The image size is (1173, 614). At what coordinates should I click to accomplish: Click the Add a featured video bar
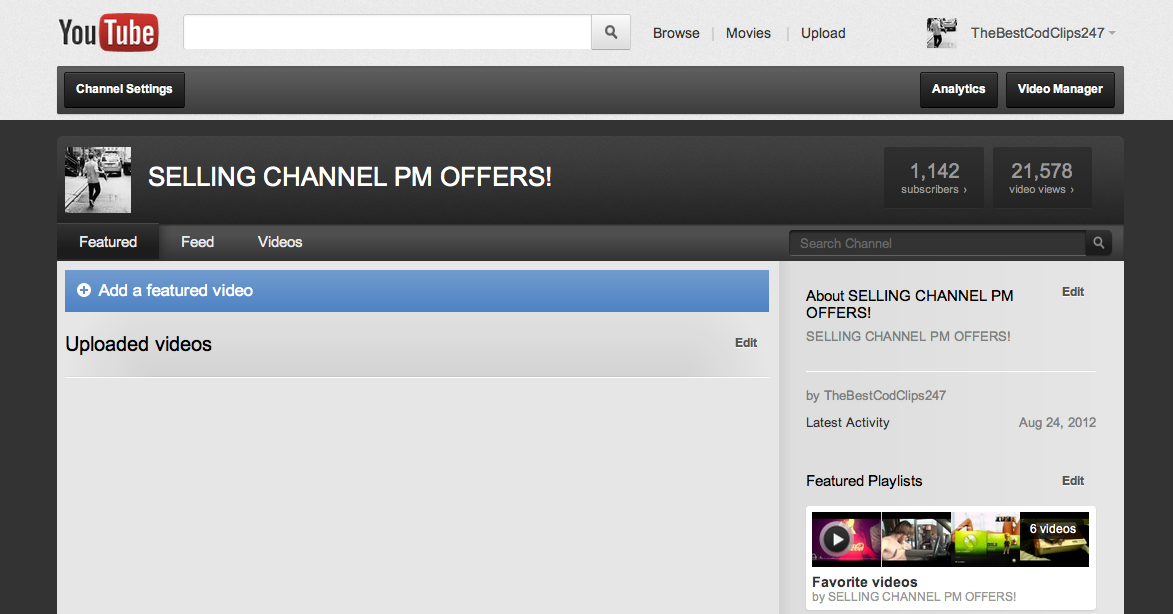417,291
